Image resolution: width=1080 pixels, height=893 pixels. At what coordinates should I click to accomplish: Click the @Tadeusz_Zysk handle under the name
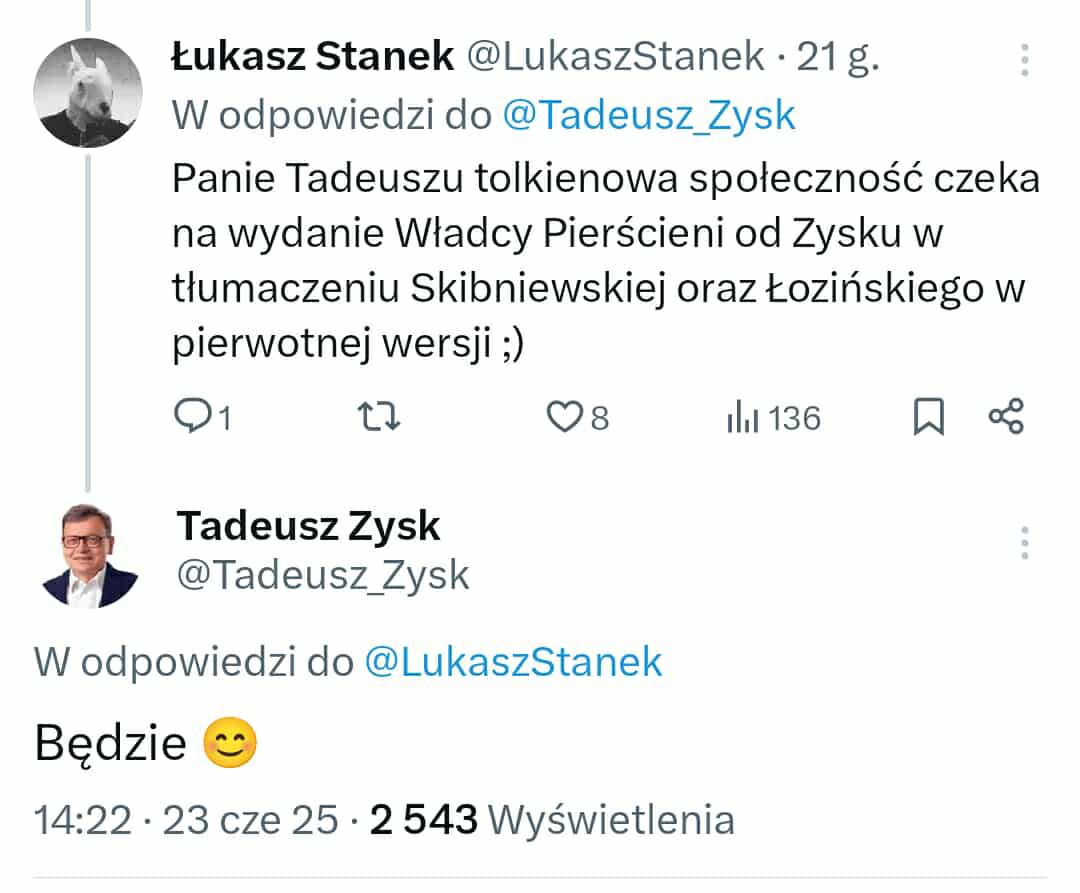click(323, 574)
